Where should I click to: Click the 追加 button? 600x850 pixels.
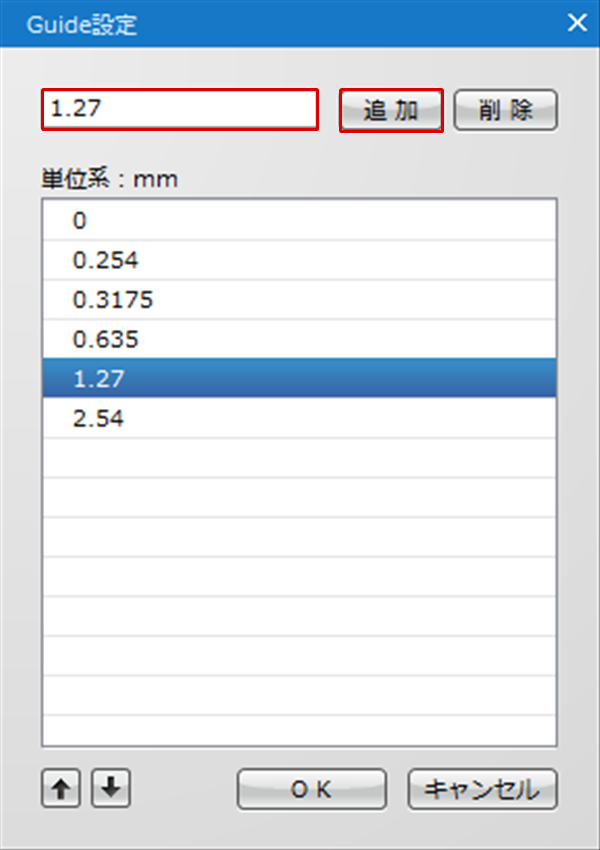(x=391, y=111)
